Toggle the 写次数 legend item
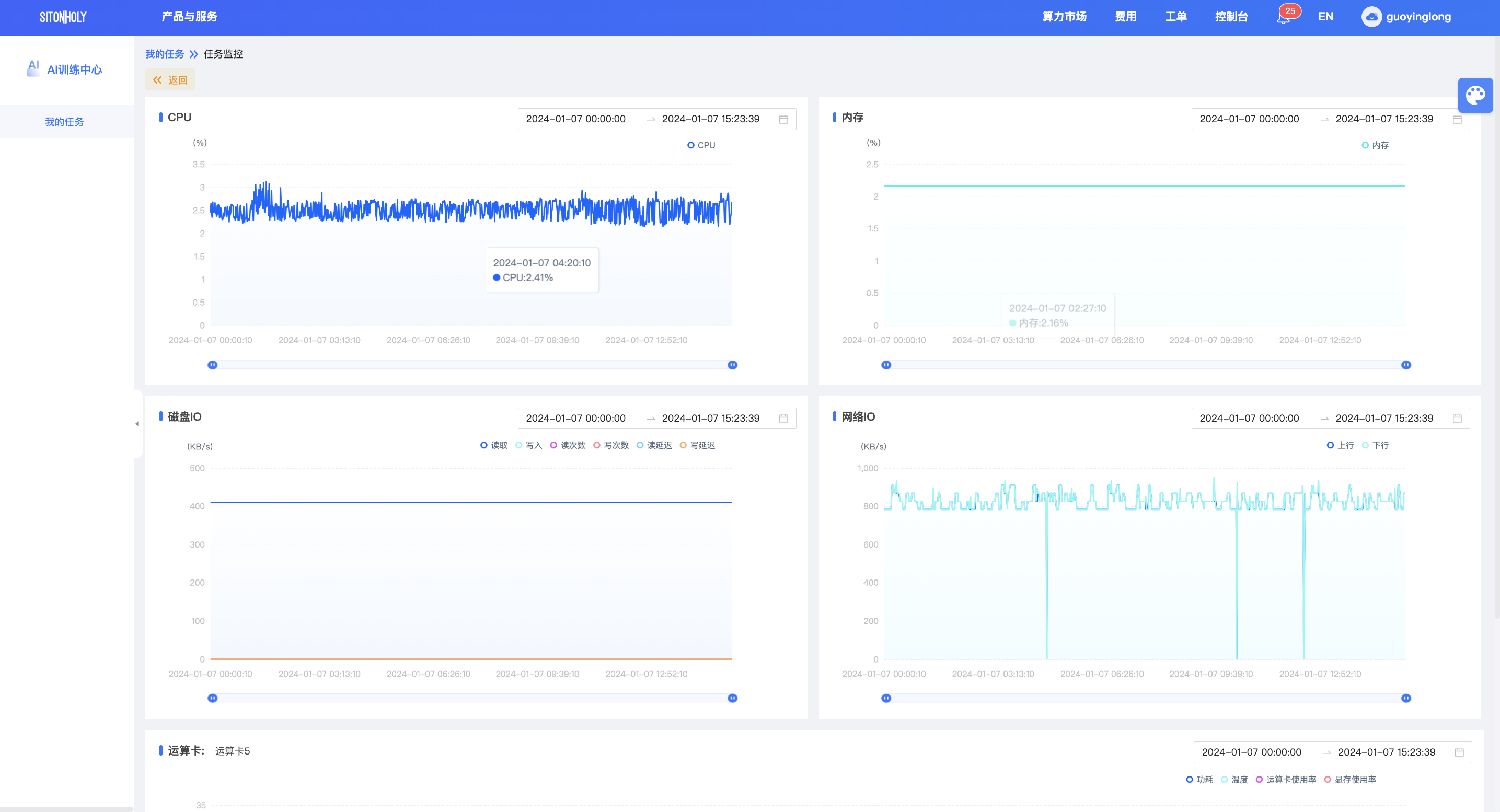Viewport: 1500px width, 812px height. tap(611, 445)
